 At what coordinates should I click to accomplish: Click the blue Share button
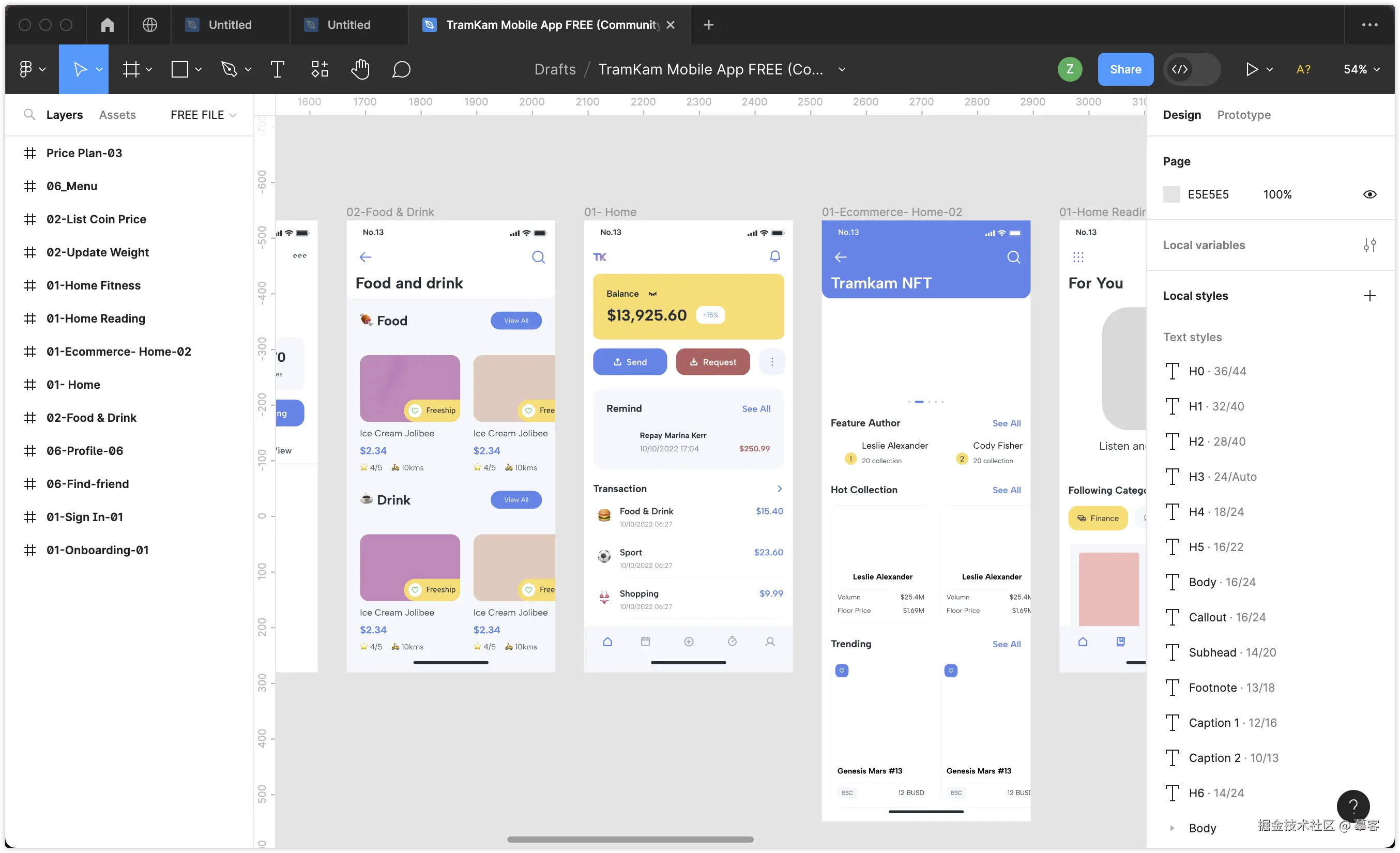point(1125,69)
